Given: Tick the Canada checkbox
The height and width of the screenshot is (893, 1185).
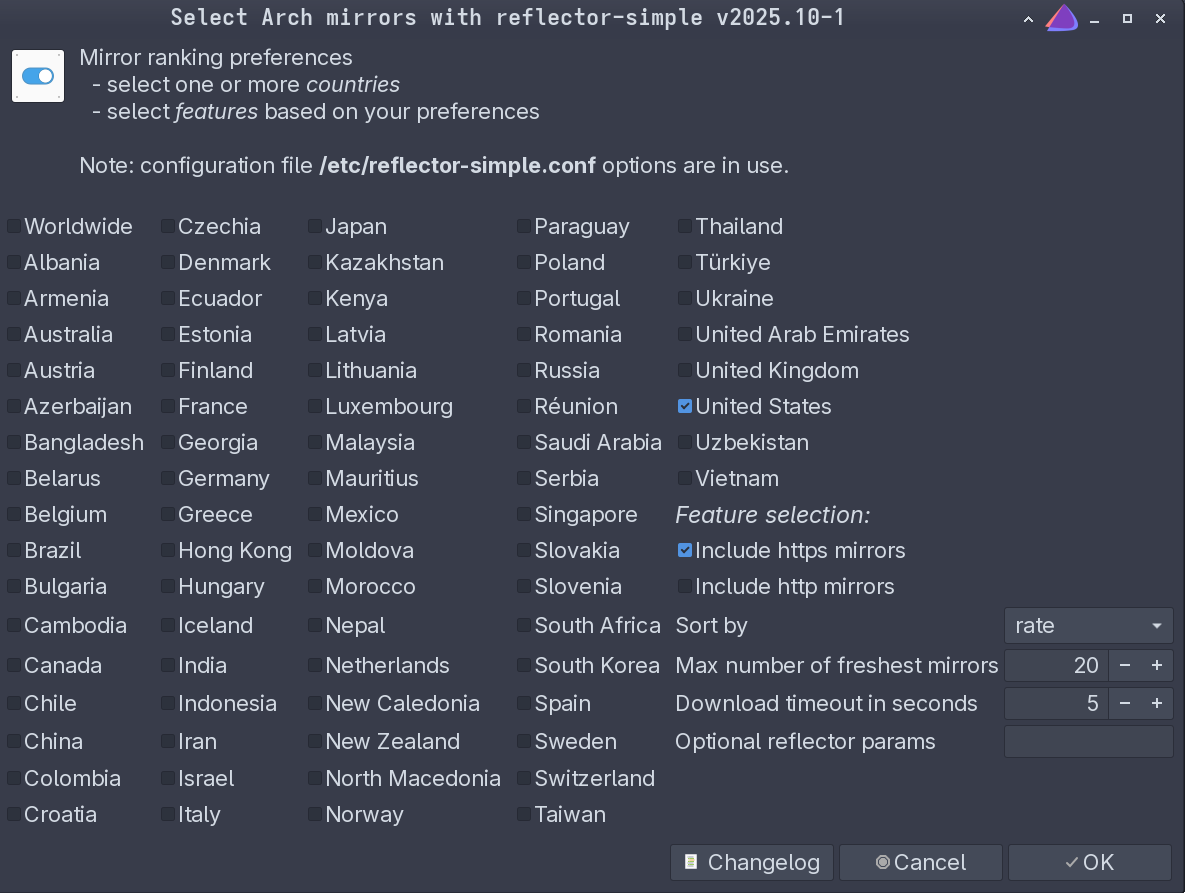Looking at the screenshot, I should 14,666.
